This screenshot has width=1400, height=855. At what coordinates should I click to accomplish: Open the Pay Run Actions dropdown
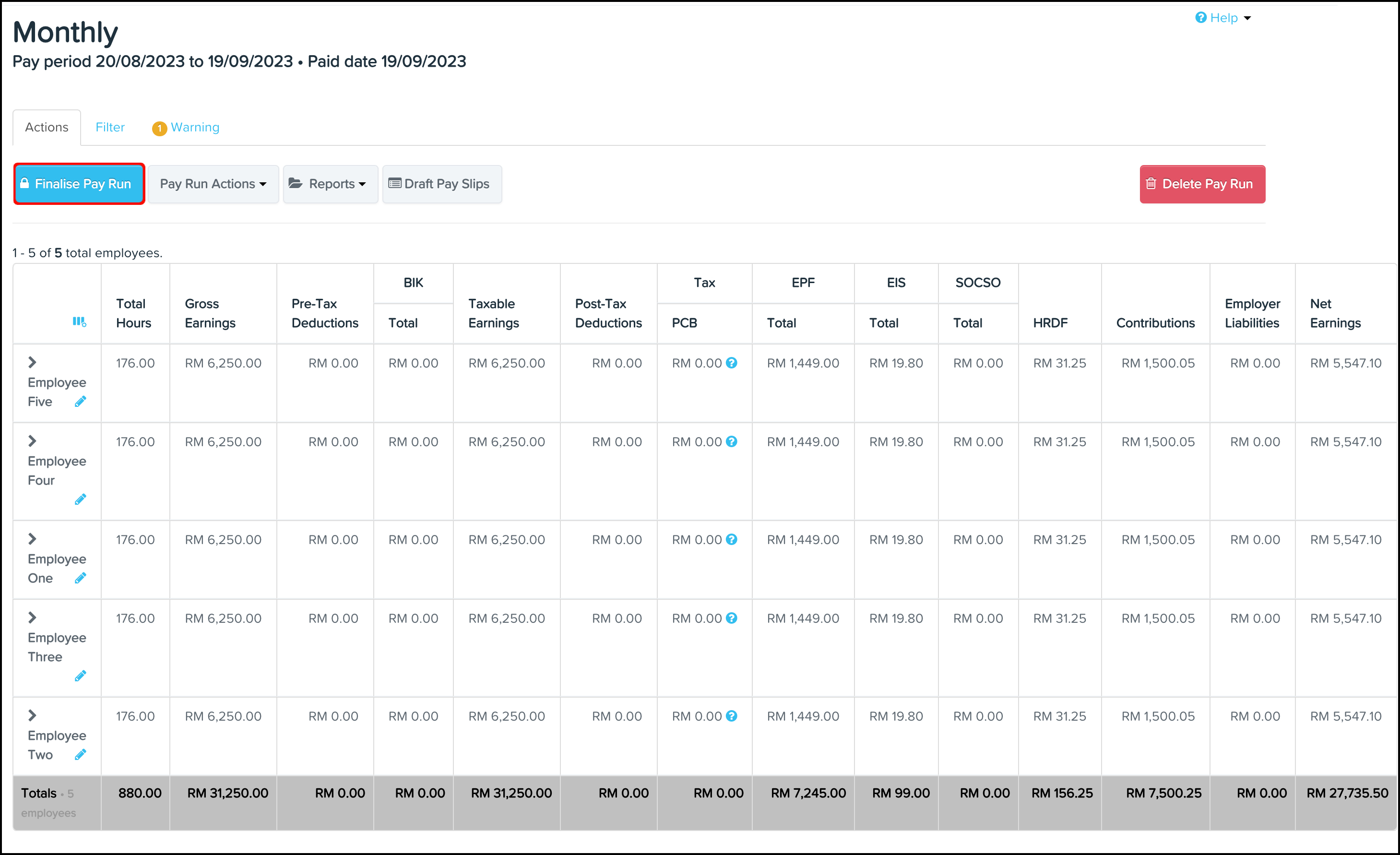click(213, 184)
